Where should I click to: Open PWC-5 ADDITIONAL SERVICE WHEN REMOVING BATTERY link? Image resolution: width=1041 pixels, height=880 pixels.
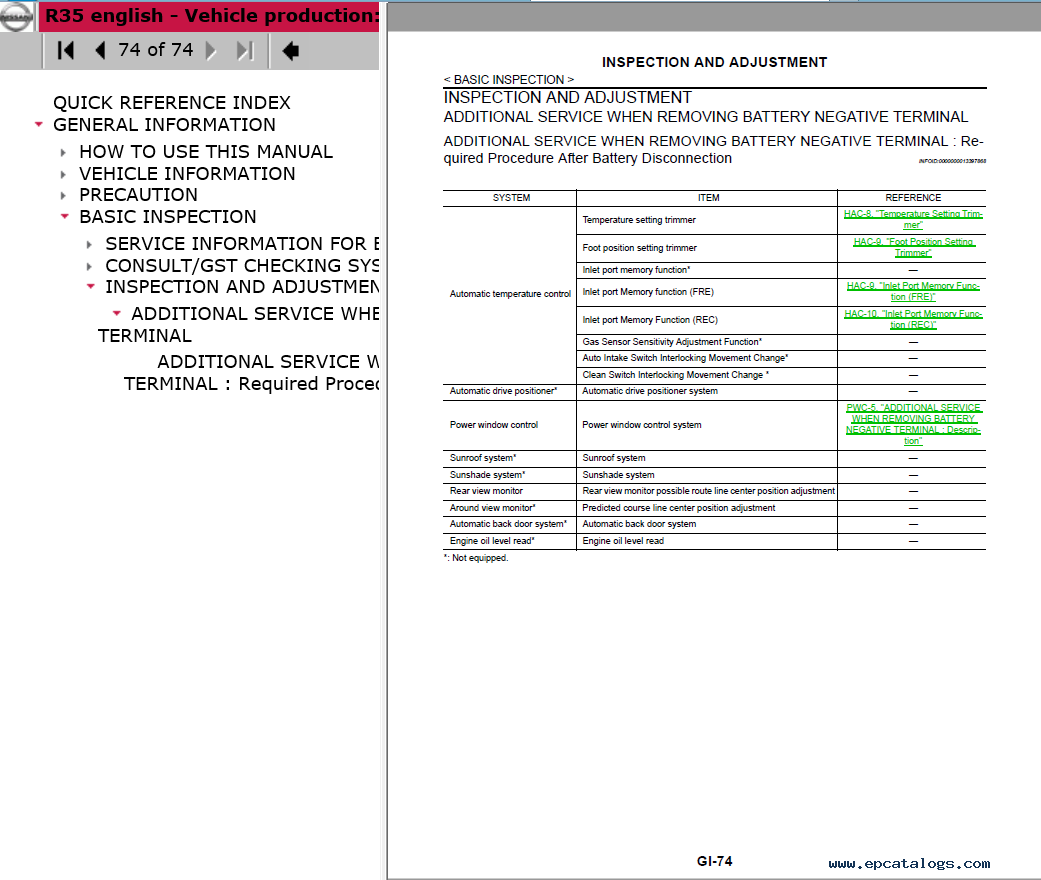coord(913,424)
